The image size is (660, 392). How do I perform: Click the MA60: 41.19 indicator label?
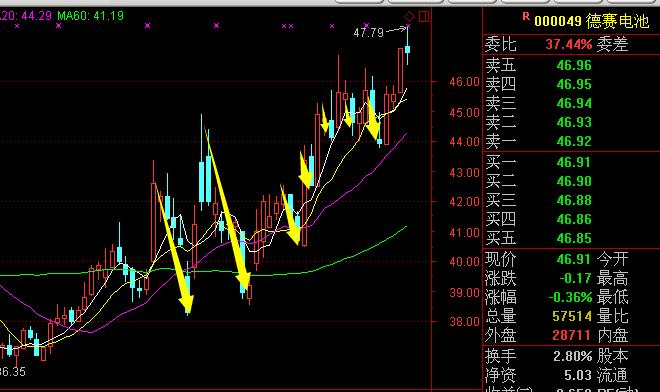point(90,16)
